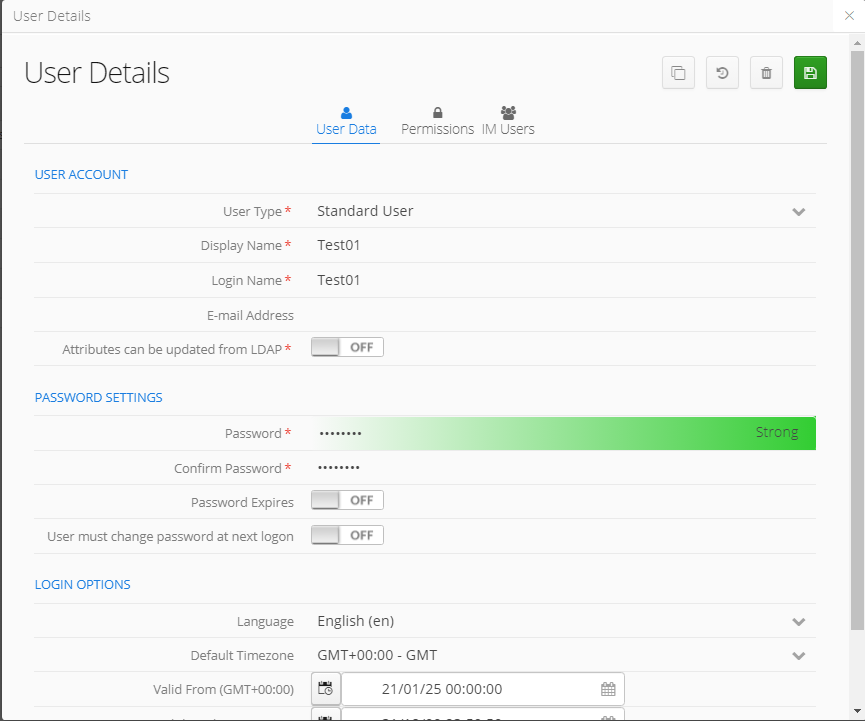
Task: Switch to the IM Users tab
Action: (x=508, y=122)
